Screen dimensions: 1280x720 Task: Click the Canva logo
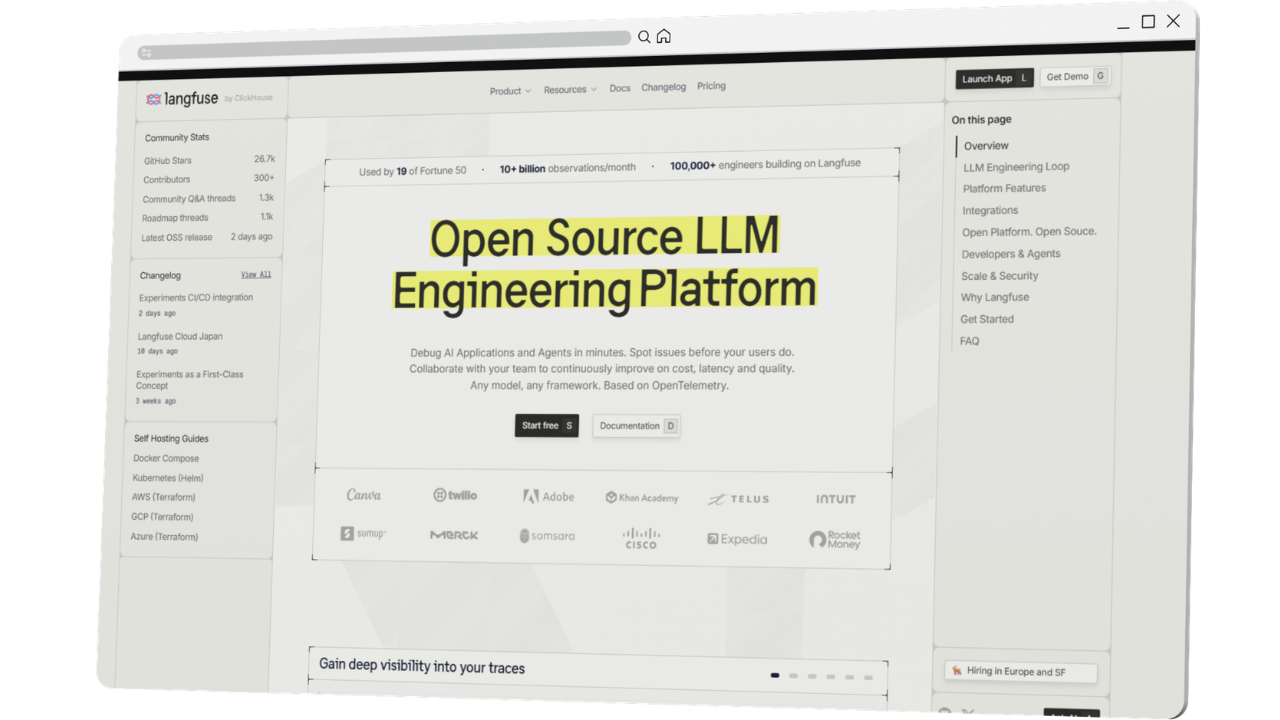pos(364,495)
